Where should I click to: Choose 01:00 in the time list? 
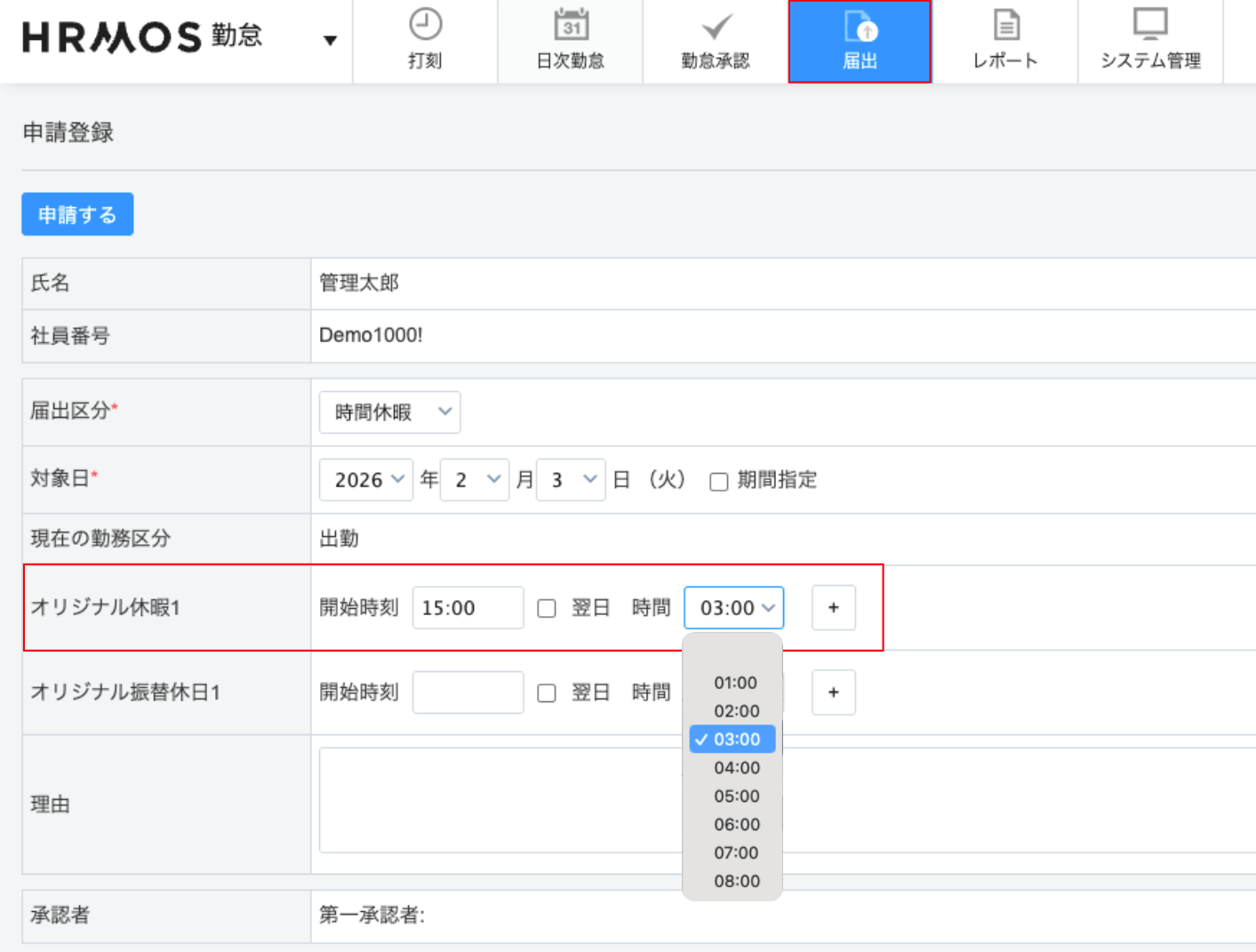[x=736, y=683]
